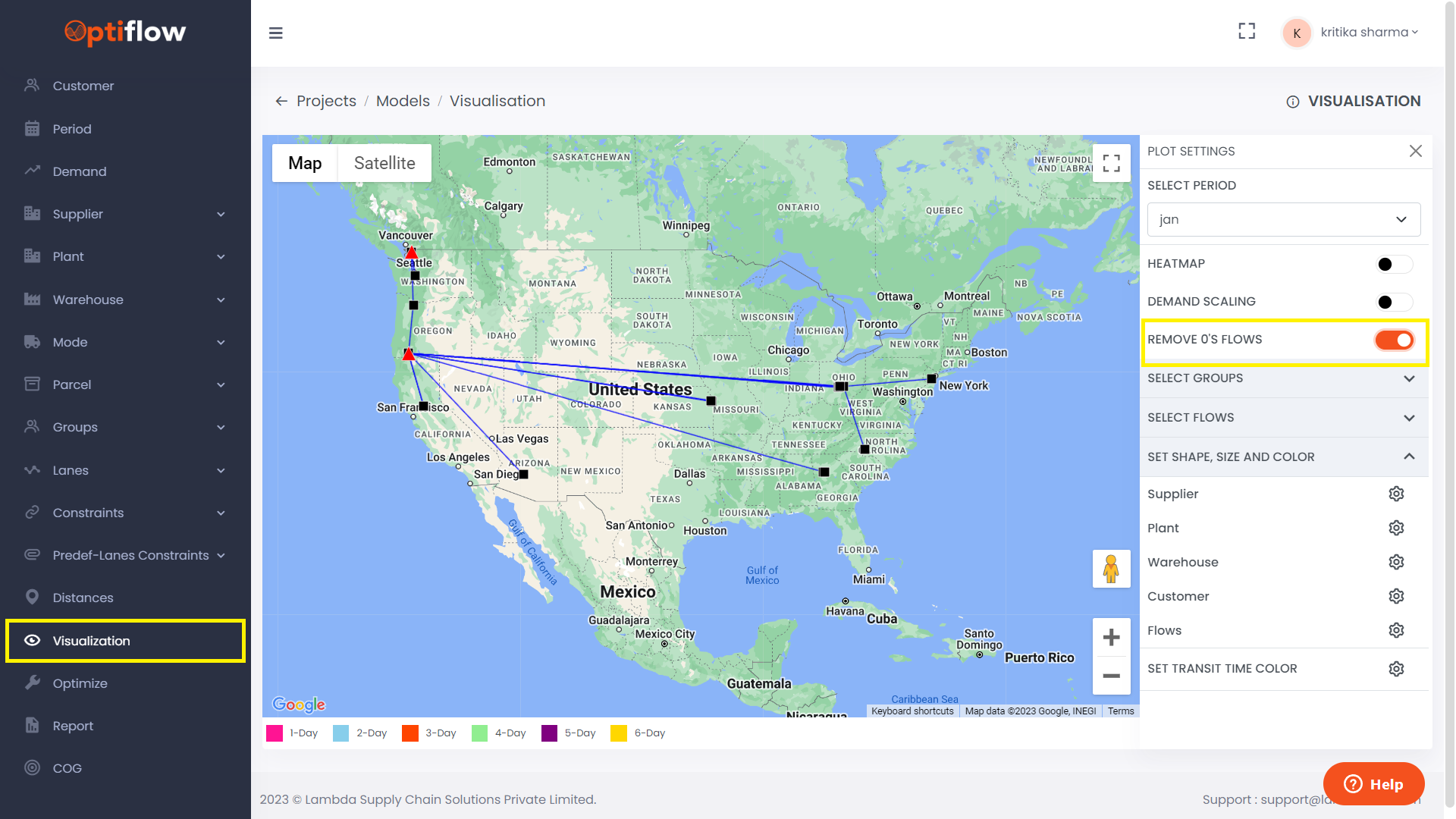Image resolution: width=1456 pixels, height=819 pixels.
Task: Disable the Remove 0's Flows toggle
Action: (1394, 340)
